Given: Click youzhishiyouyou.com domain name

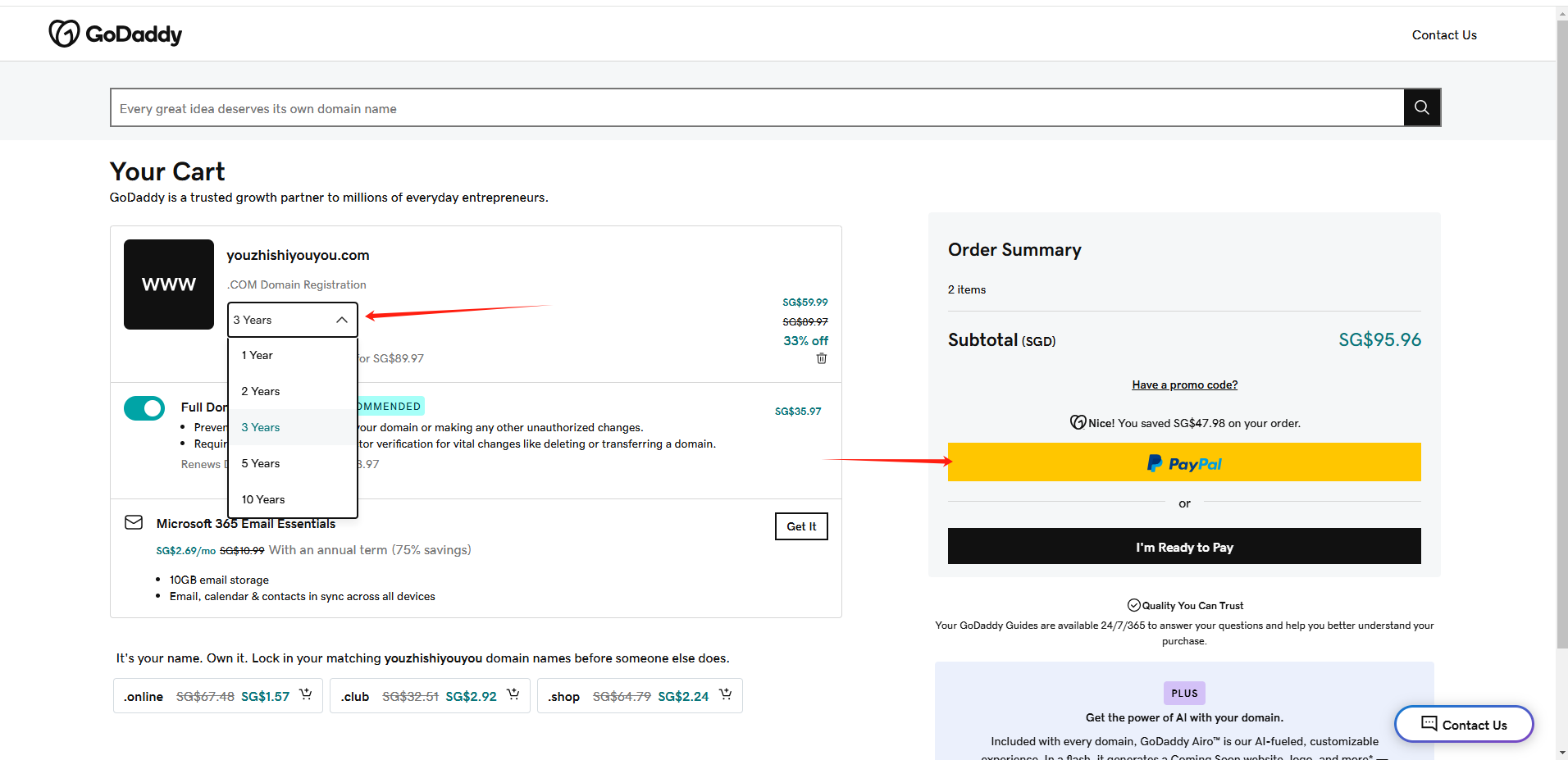Looking at the screenshot, I should (298, 255).
